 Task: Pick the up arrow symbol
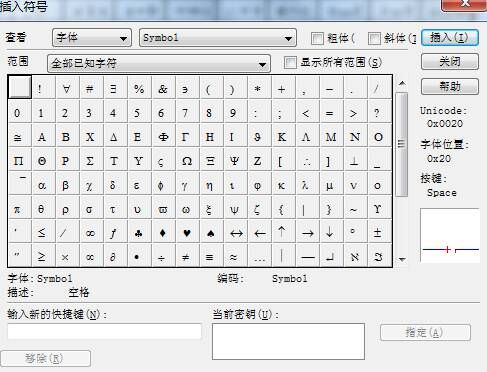tap(282, 233)
